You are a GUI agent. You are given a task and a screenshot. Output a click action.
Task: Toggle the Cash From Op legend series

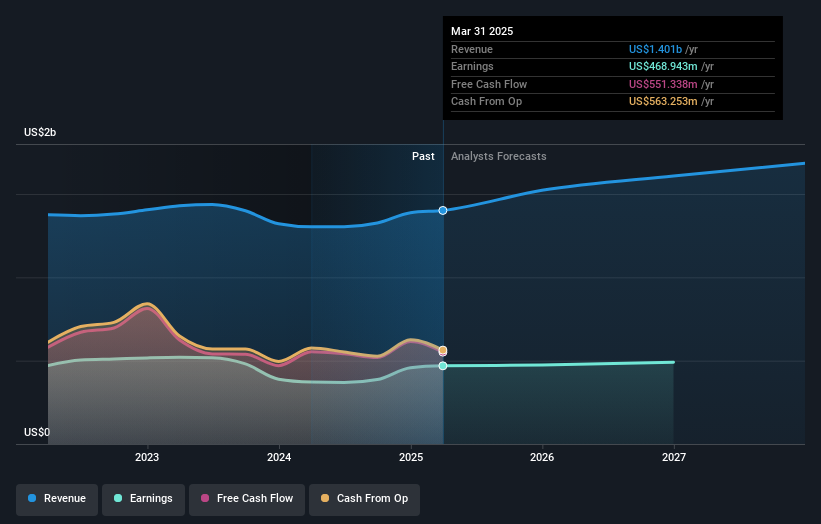pos(364,499)
